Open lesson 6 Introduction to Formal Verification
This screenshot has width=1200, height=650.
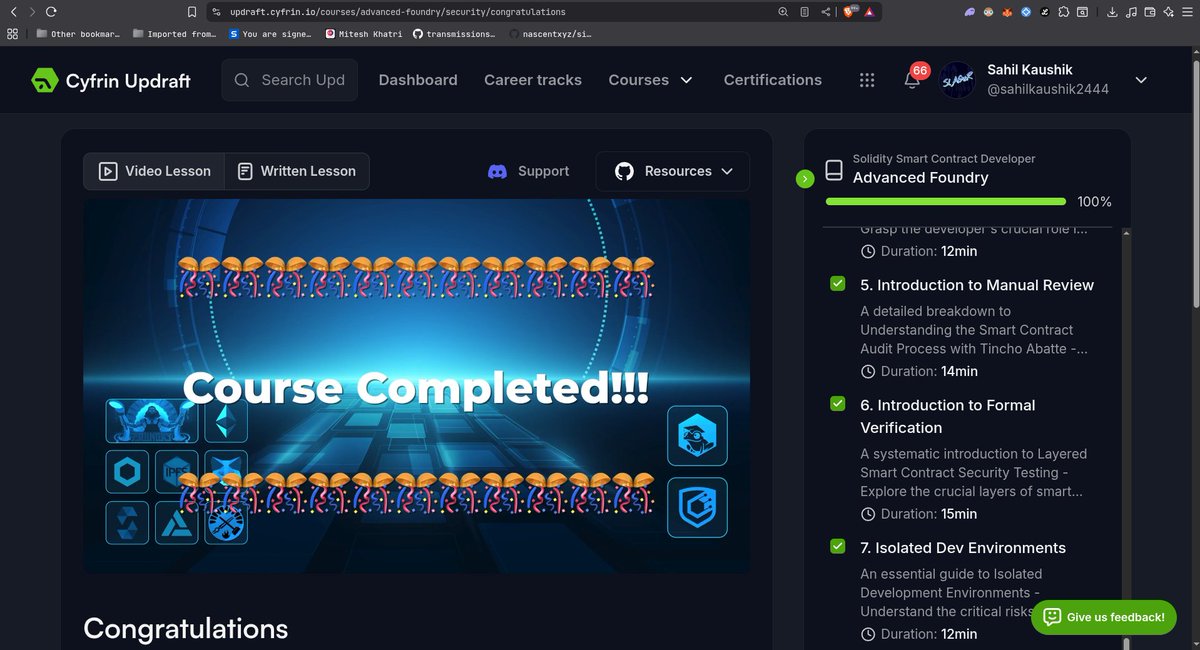click(x=948, y=416)
